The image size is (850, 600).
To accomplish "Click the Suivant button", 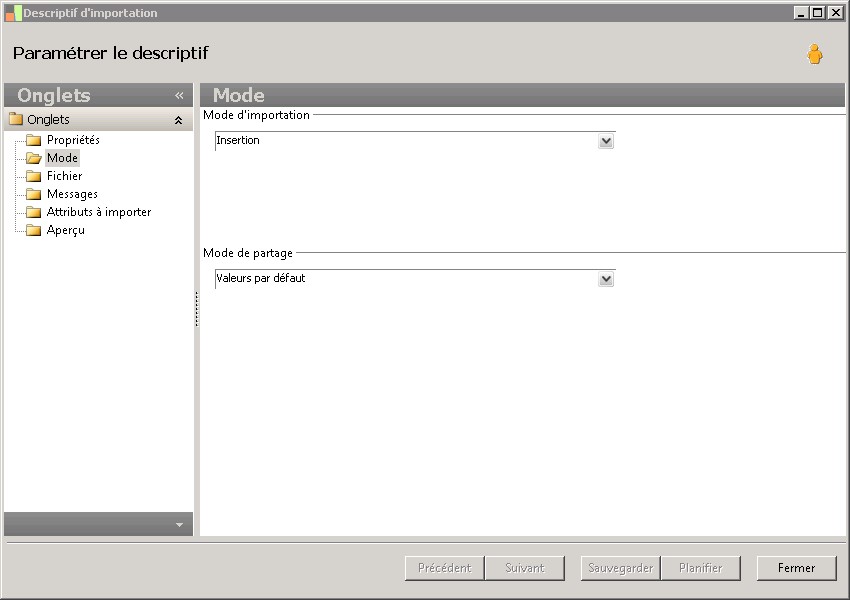I will tap(525, 568).
